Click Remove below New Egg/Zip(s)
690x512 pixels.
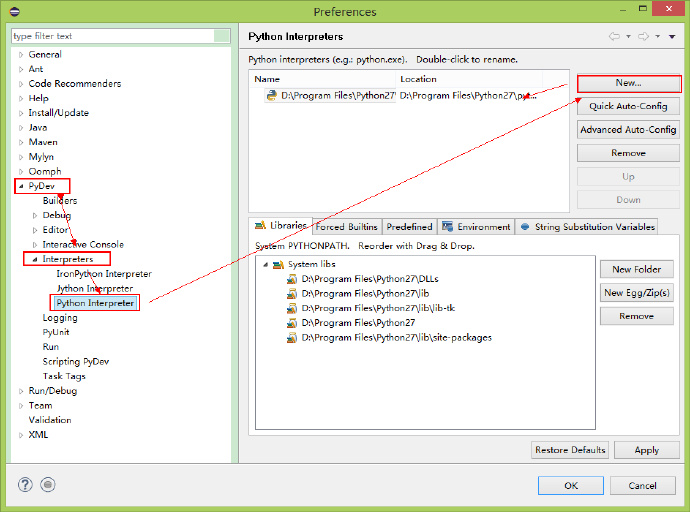tap(636, 316)
